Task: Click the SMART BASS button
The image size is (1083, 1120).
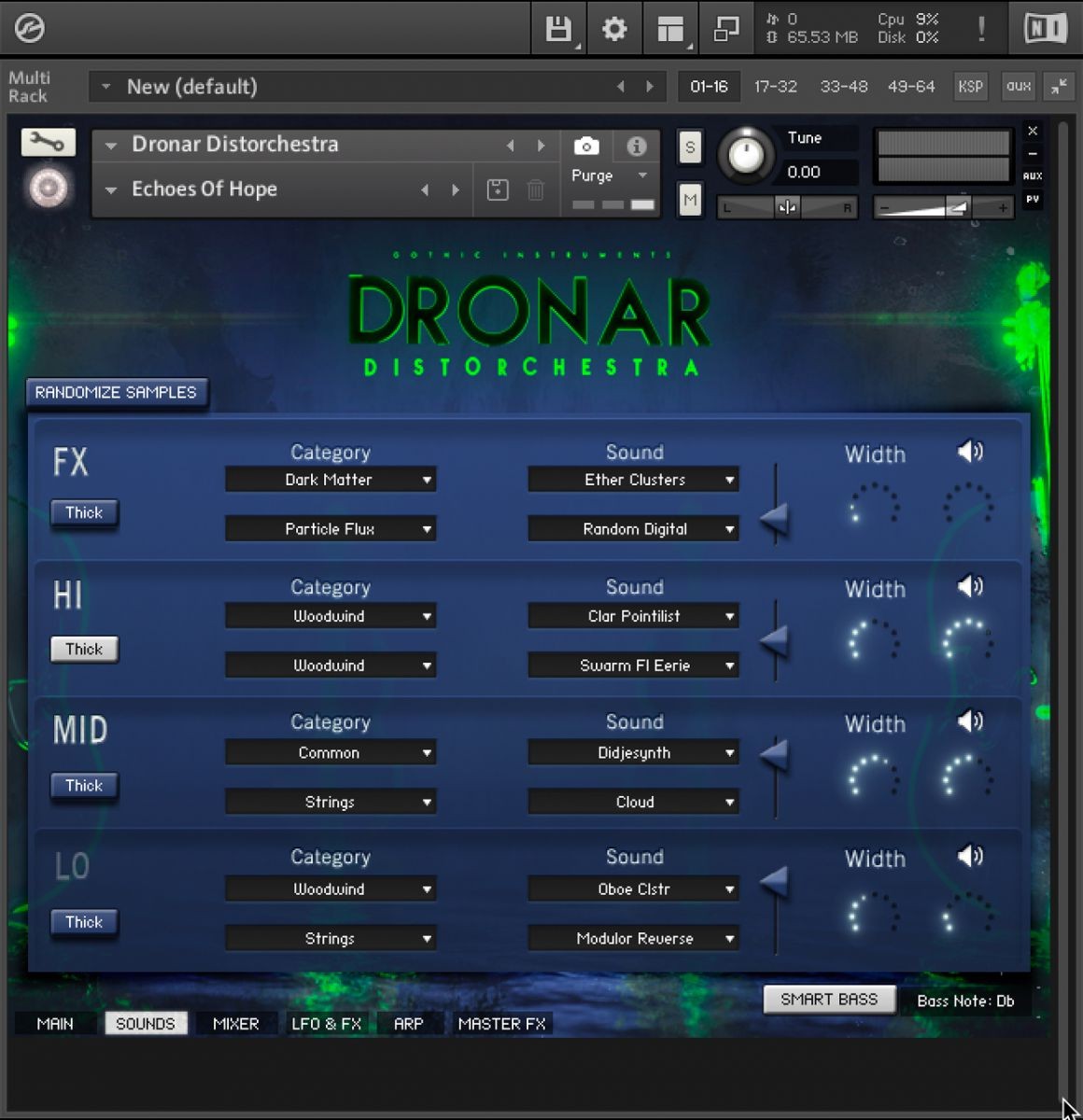Action: (829, 1000)
